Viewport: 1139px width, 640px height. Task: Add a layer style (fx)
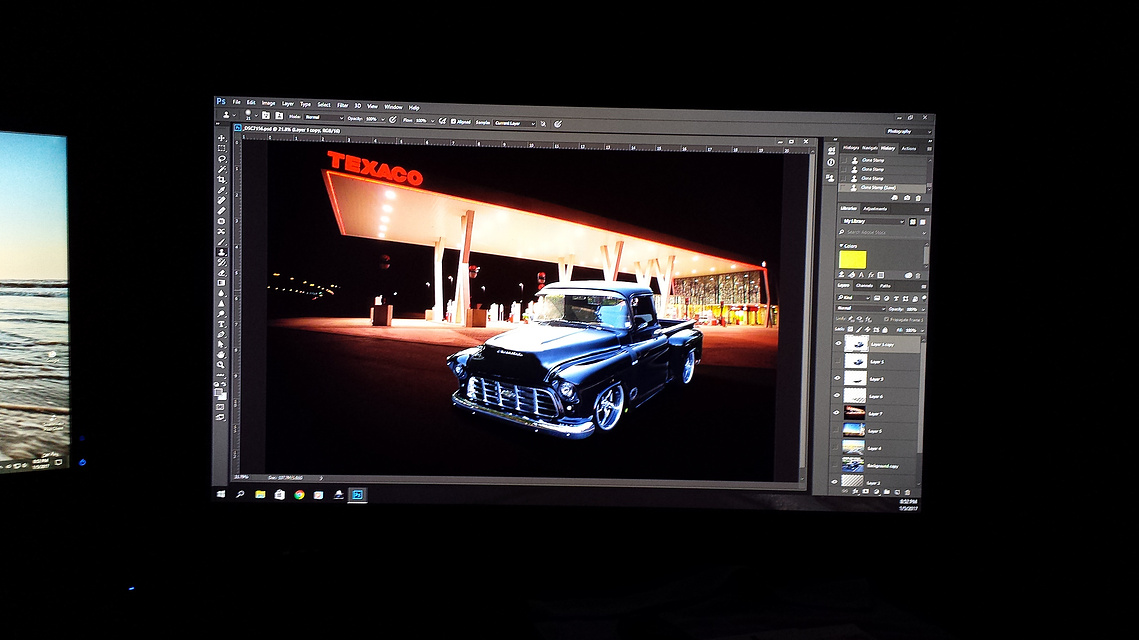tap(855, 492)
